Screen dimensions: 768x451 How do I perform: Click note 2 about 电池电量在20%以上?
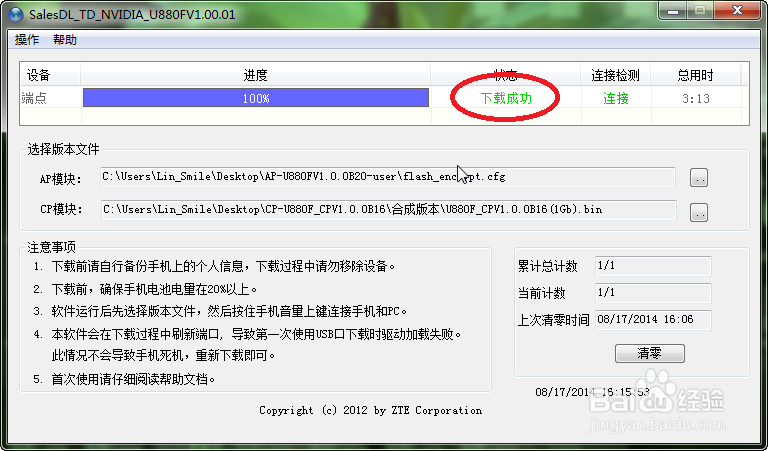point(145,289)
